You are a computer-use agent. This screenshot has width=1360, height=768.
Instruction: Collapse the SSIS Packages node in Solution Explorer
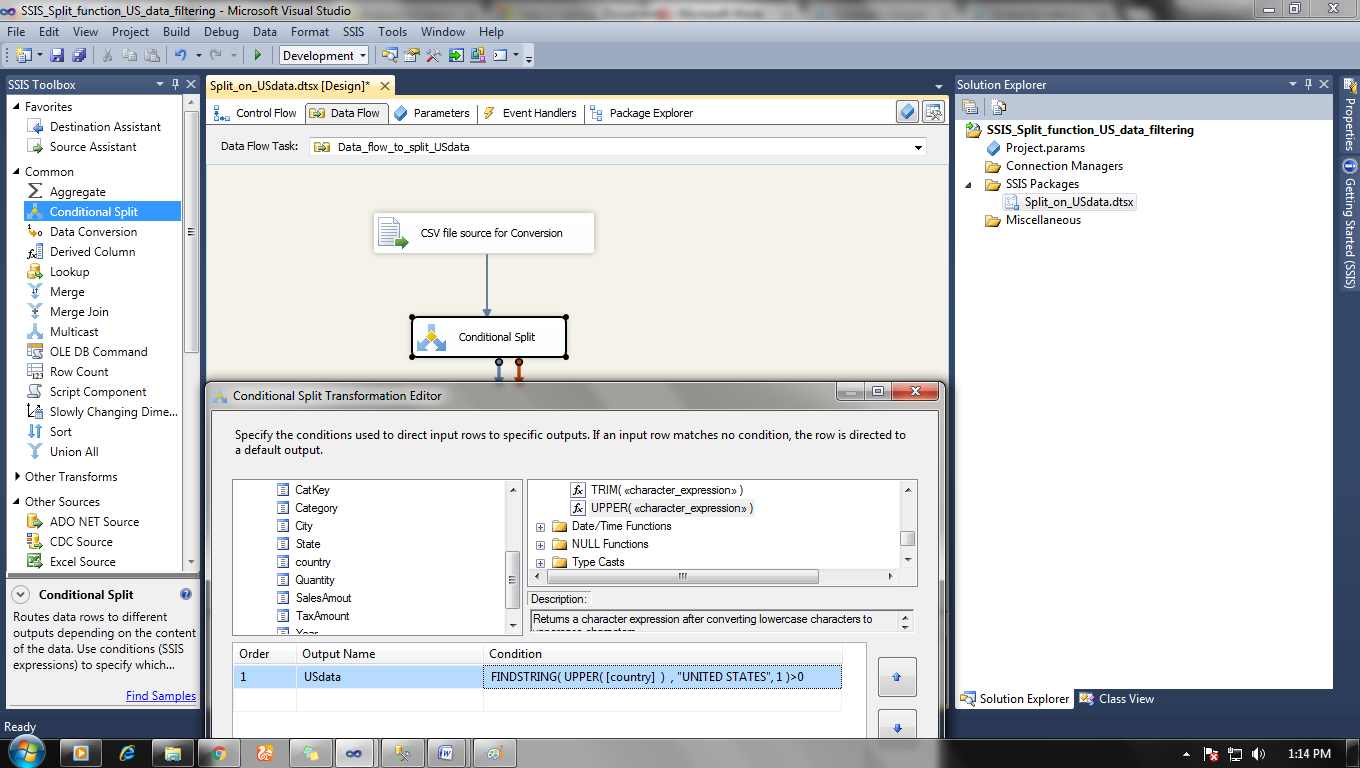(x=968, y=184)
